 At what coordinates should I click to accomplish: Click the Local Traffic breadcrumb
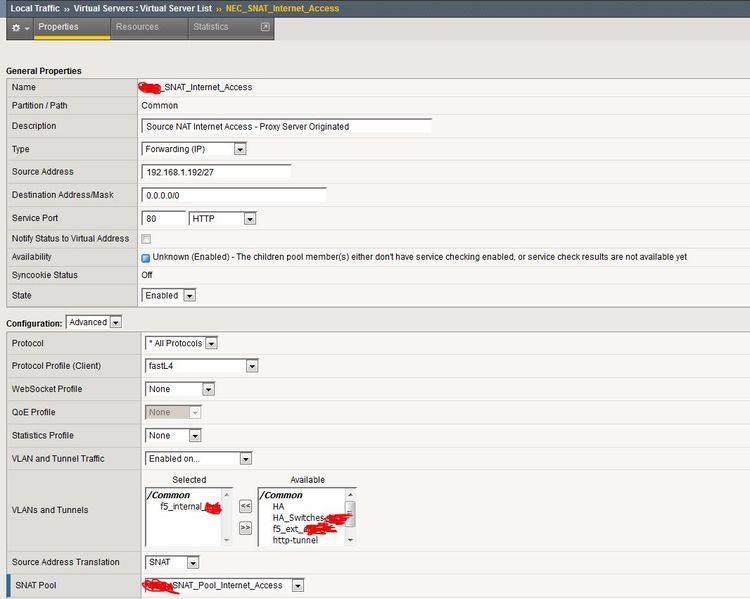pos(34,8)
